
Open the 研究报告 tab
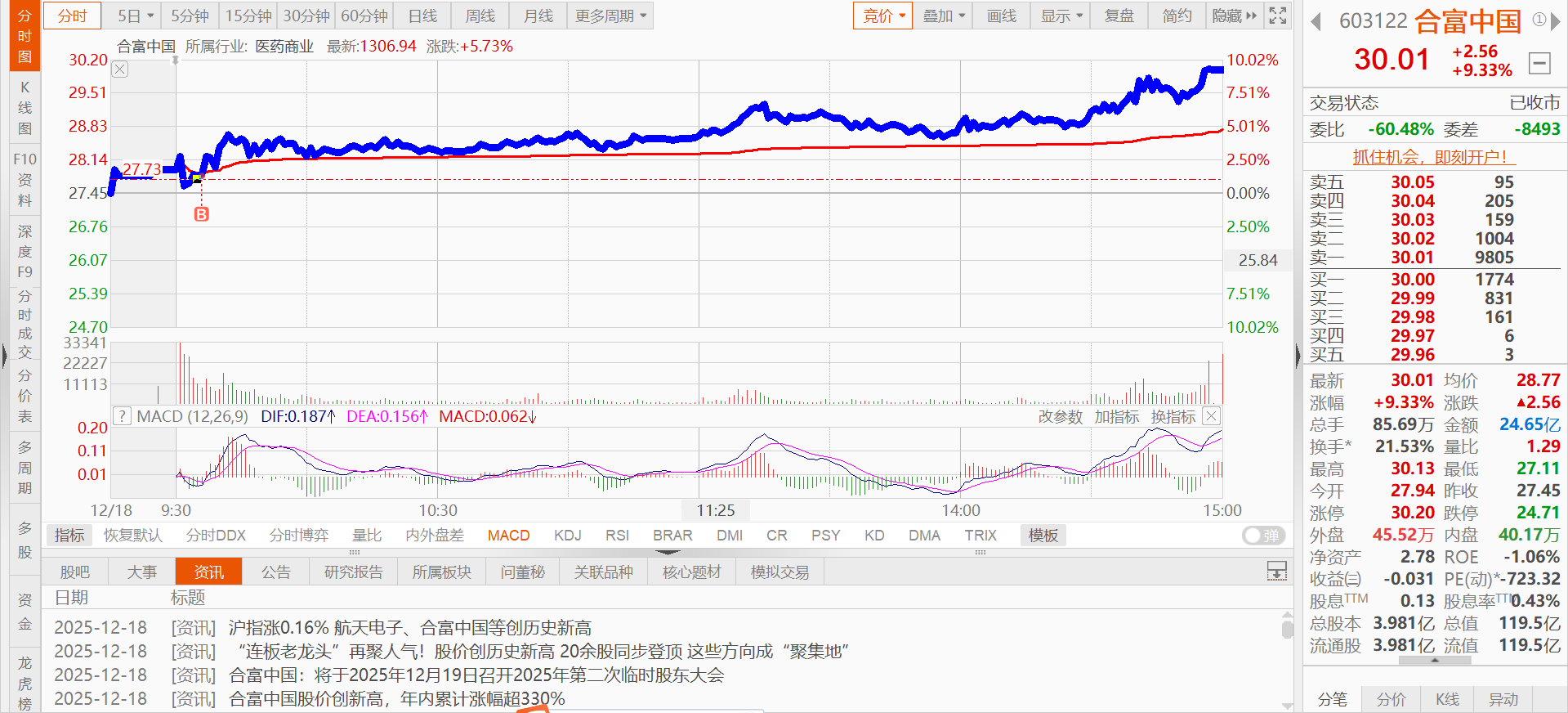pos(354,572)
